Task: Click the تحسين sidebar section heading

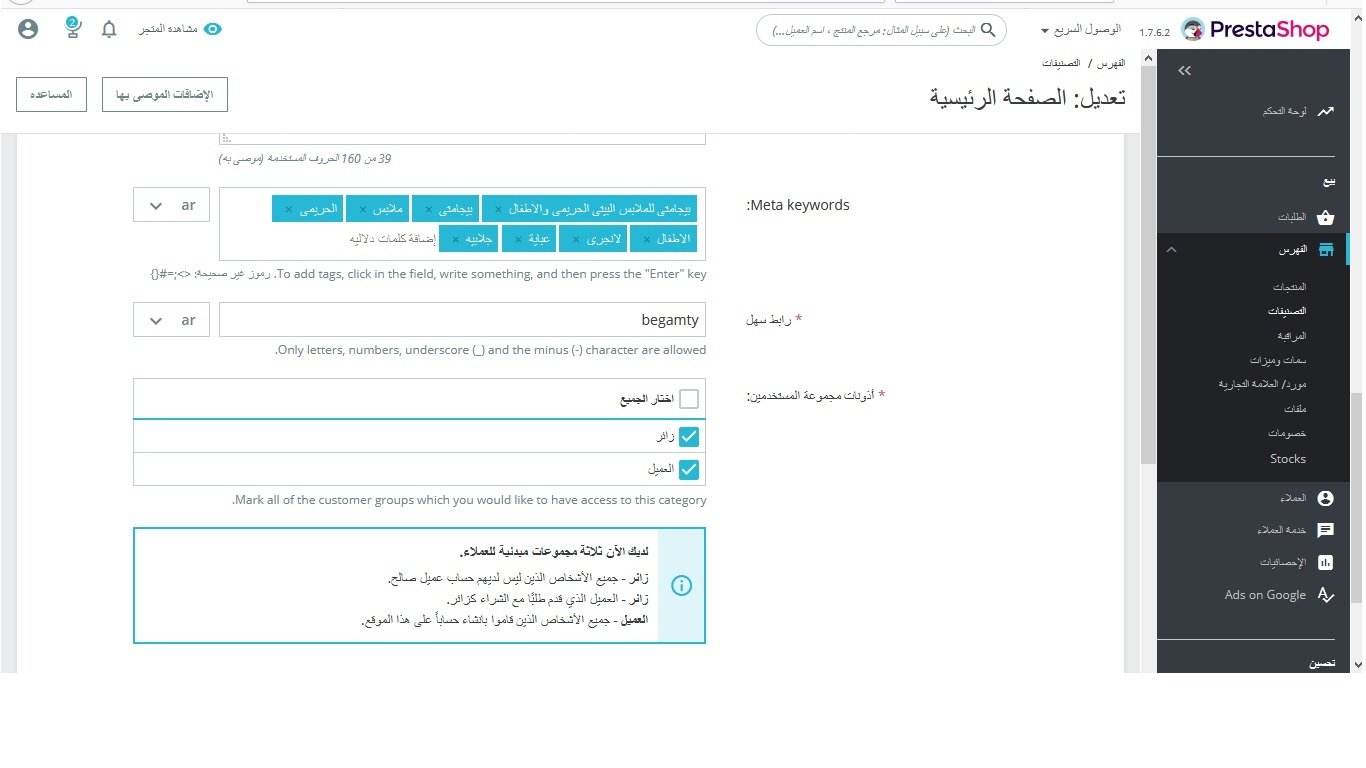Action: pos(1322,663)
